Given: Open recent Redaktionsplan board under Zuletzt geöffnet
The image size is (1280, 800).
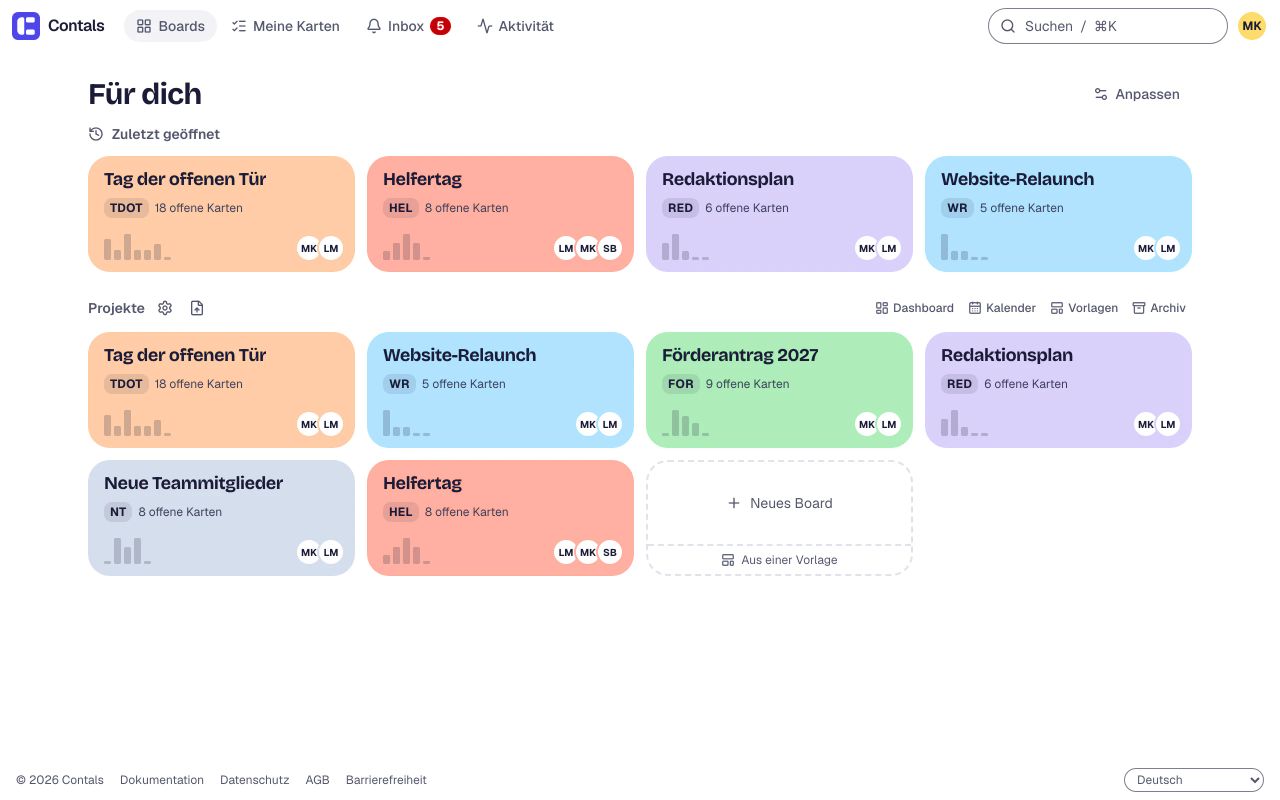Looking at the screenshot, I should click(x=779, y=214).
